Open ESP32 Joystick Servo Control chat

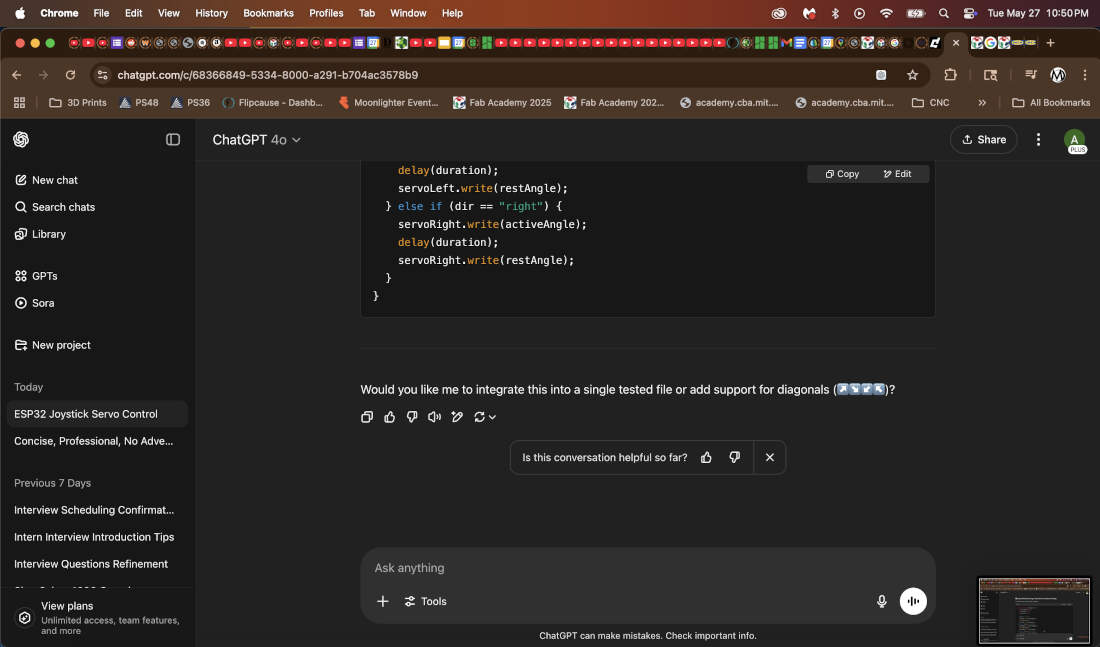[x=97, y=414]
